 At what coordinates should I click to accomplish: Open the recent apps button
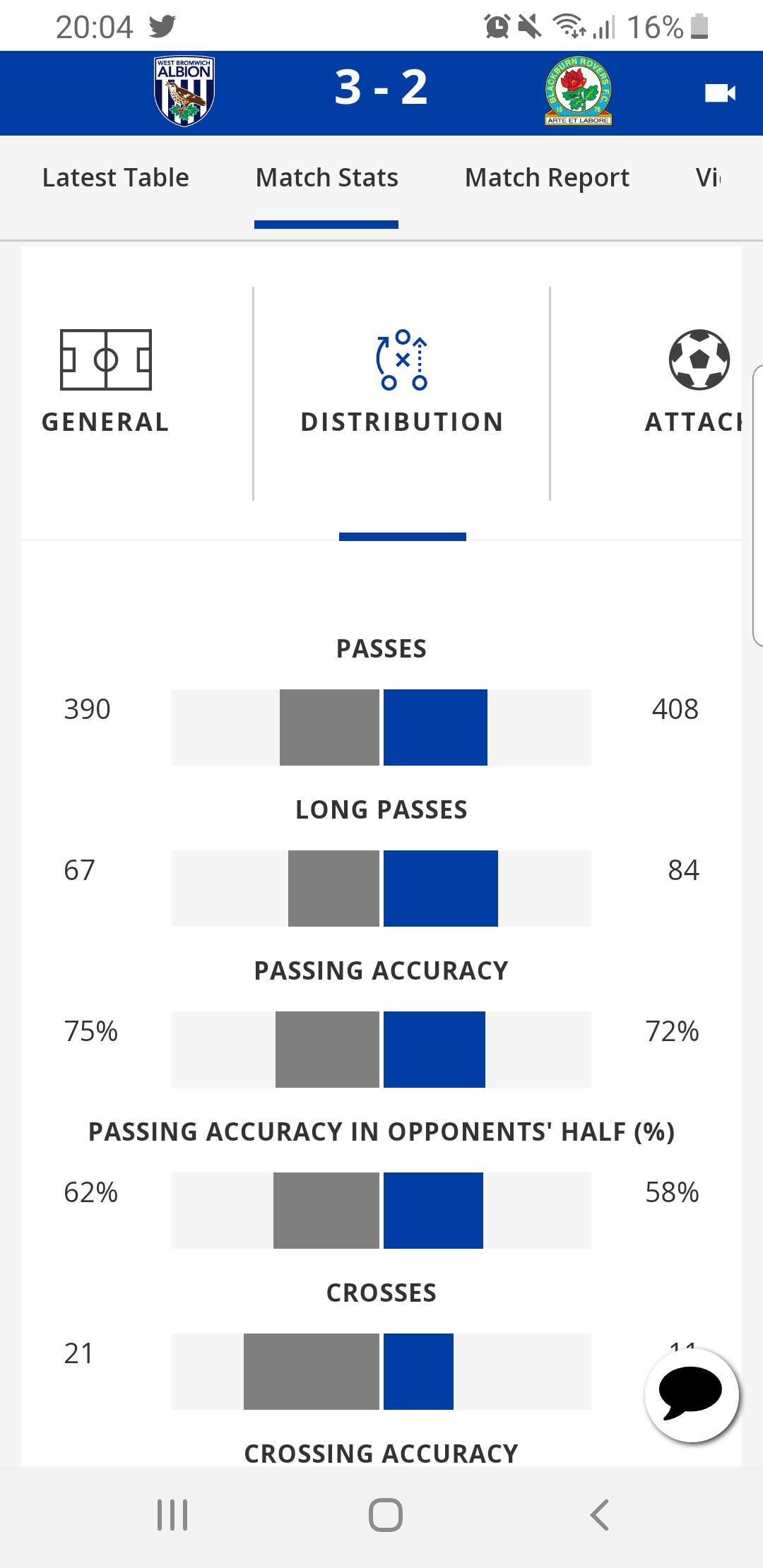pyautogui.click(x=172, y=1515)
